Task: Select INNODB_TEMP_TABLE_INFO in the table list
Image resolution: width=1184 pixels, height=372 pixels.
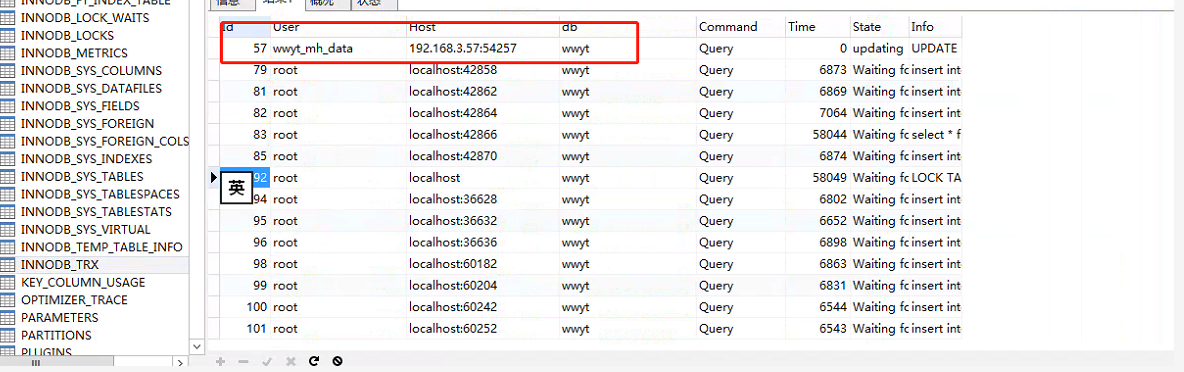Action: [102, 247]
